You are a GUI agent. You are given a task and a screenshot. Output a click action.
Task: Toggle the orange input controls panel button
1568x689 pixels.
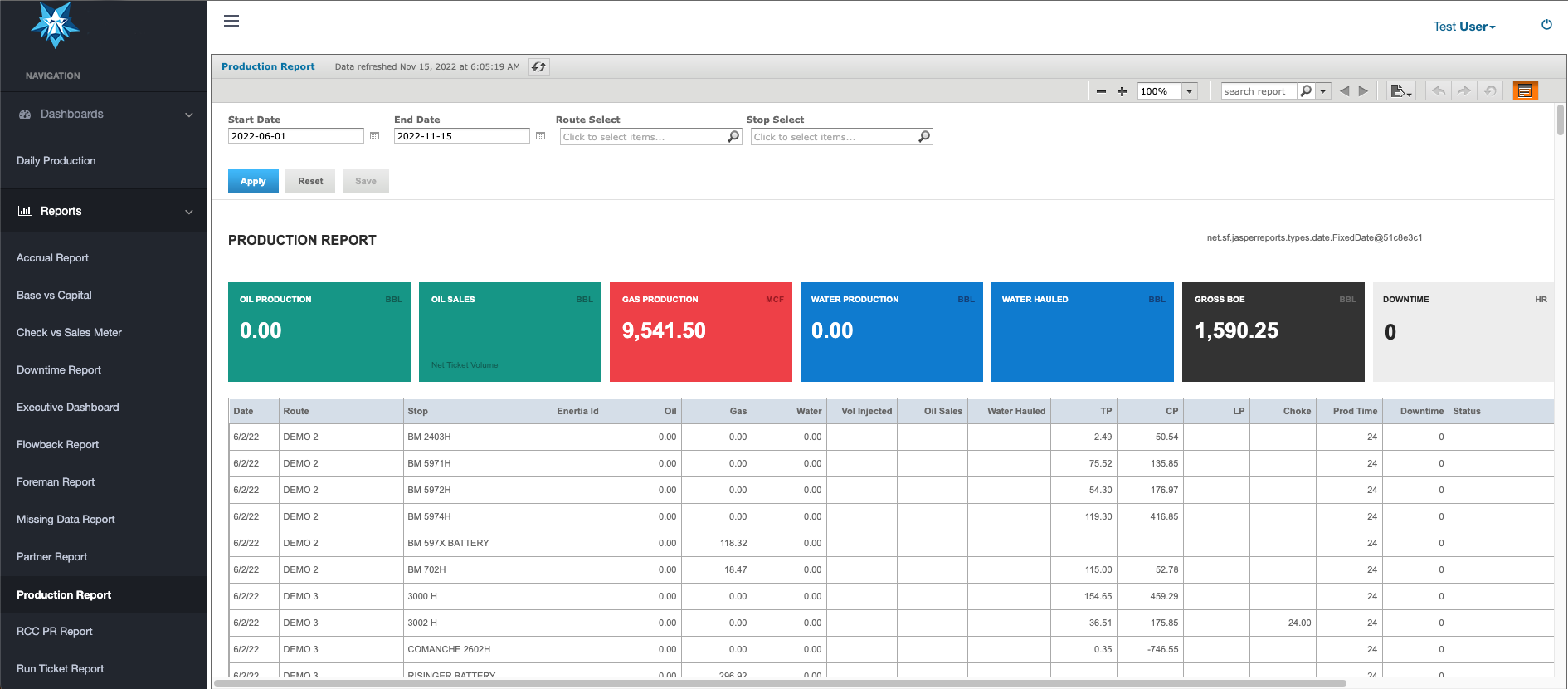click(x=1525, y=91)
